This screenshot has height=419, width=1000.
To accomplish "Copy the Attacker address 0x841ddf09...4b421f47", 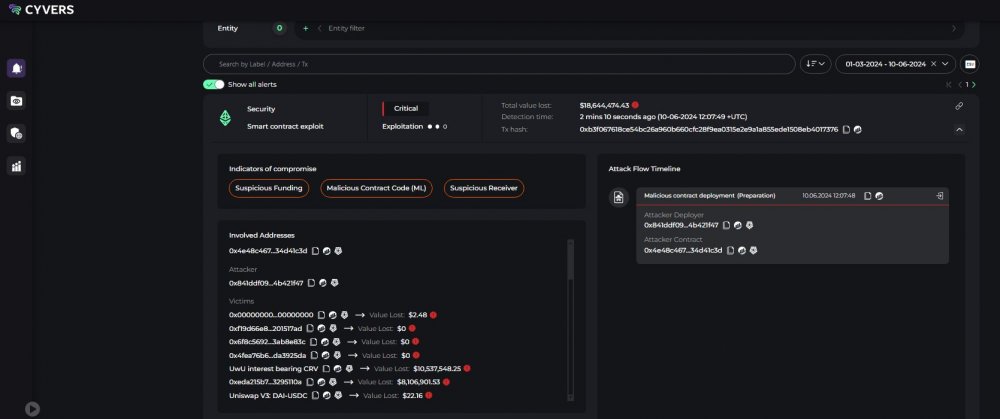I will (x=311, y=283).
